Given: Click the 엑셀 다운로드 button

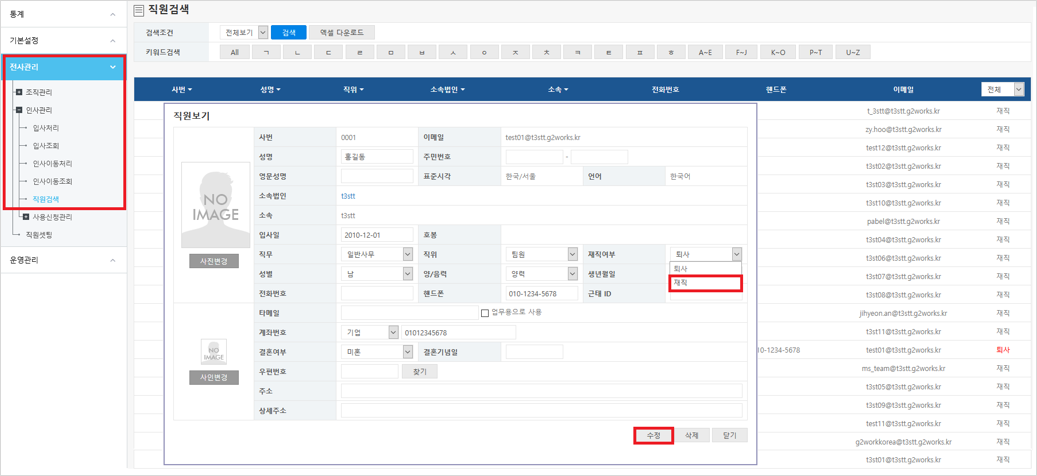Looking at the screenshot, I should coord(341,33).
